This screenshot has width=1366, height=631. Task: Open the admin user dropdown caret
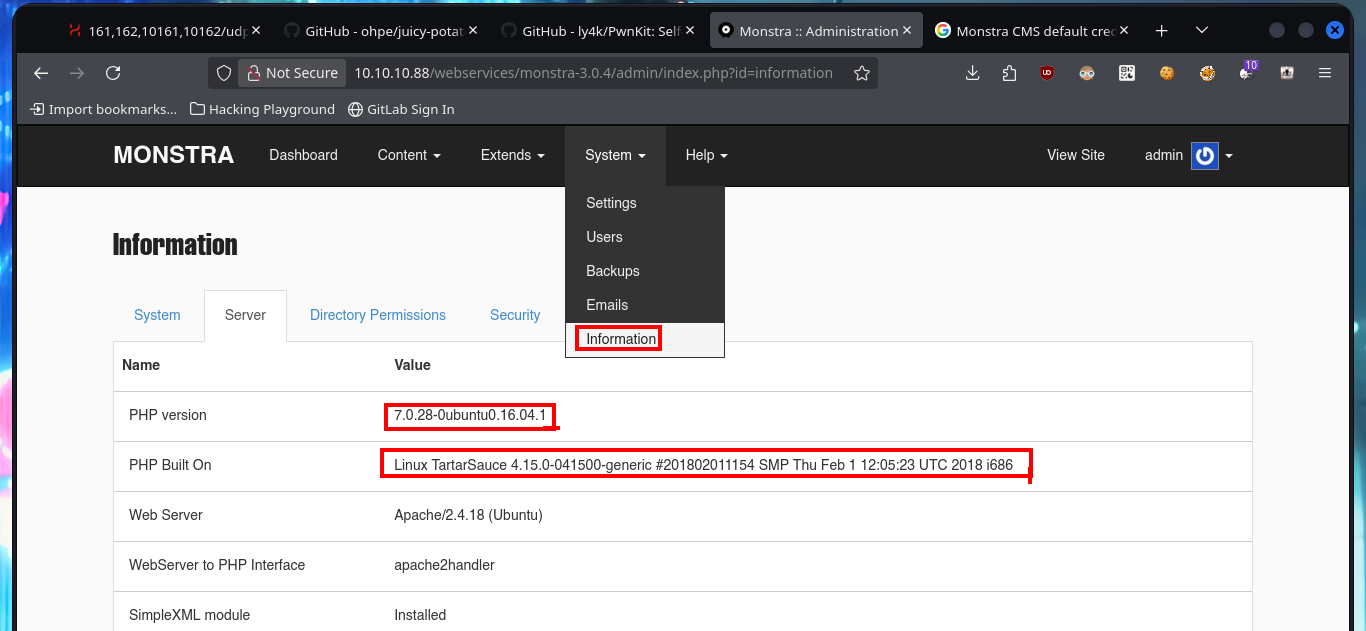point(1229,156)
